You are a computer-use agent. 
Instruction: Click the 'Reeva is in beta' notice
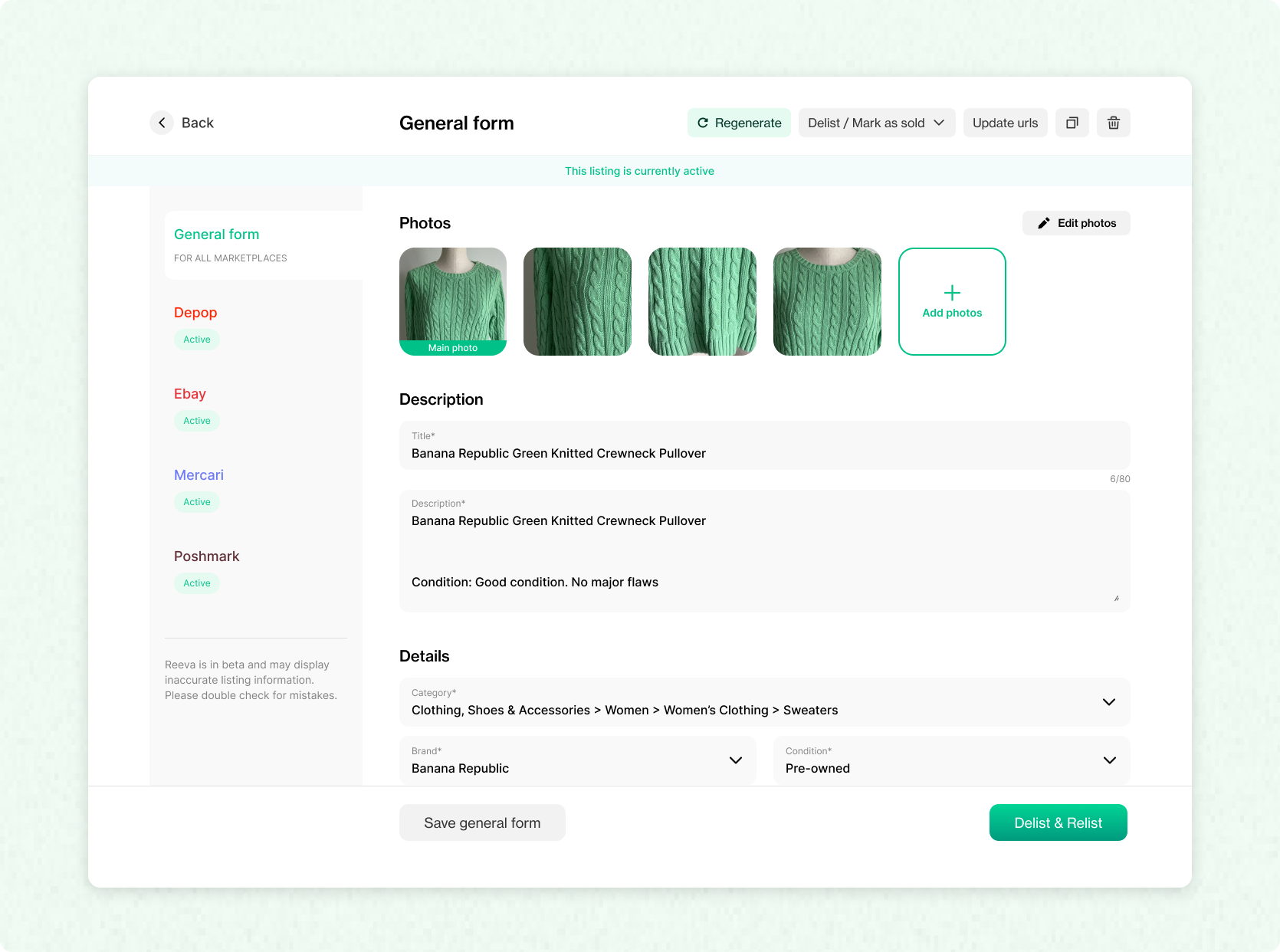tap(251, 680)
